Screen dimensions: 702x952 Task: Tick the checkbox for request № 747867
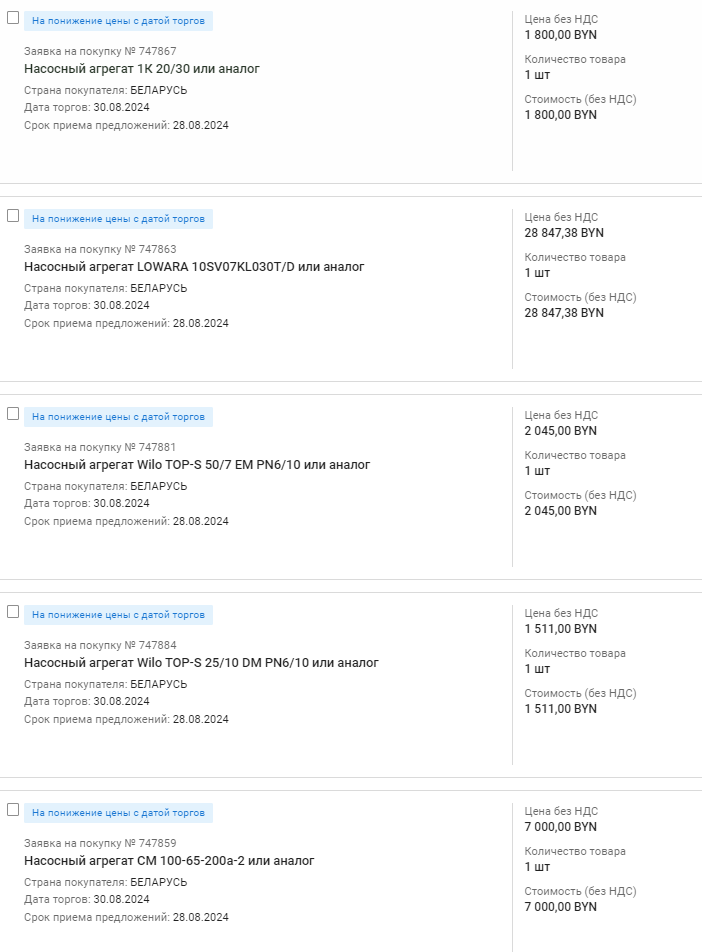[x=13, y=19]
